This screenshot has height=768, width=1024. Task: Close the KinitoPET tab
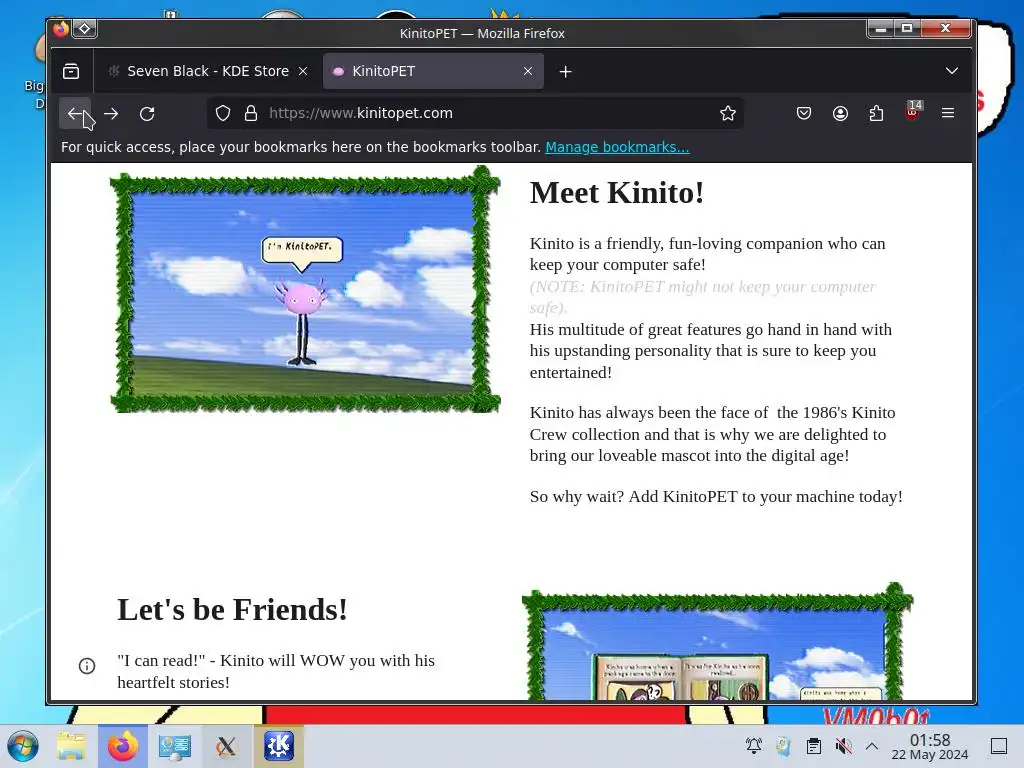pos(528,71)
